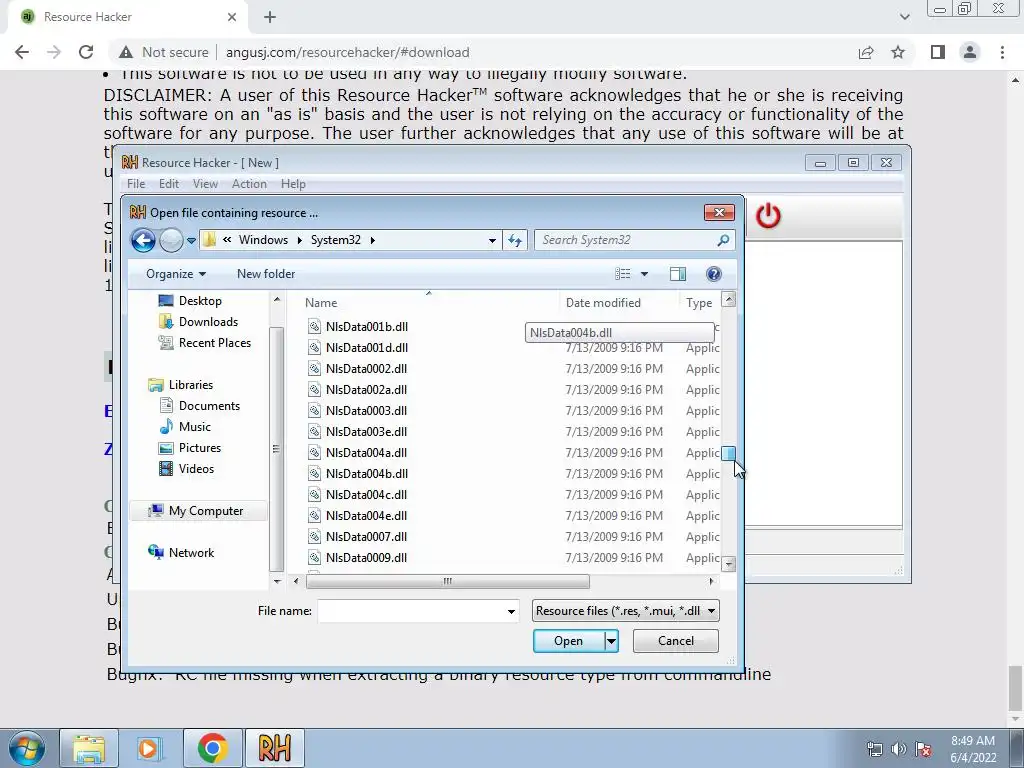Open the Organize menu
The width and height of the screenshot is (1024, 768).
point(176,274)
